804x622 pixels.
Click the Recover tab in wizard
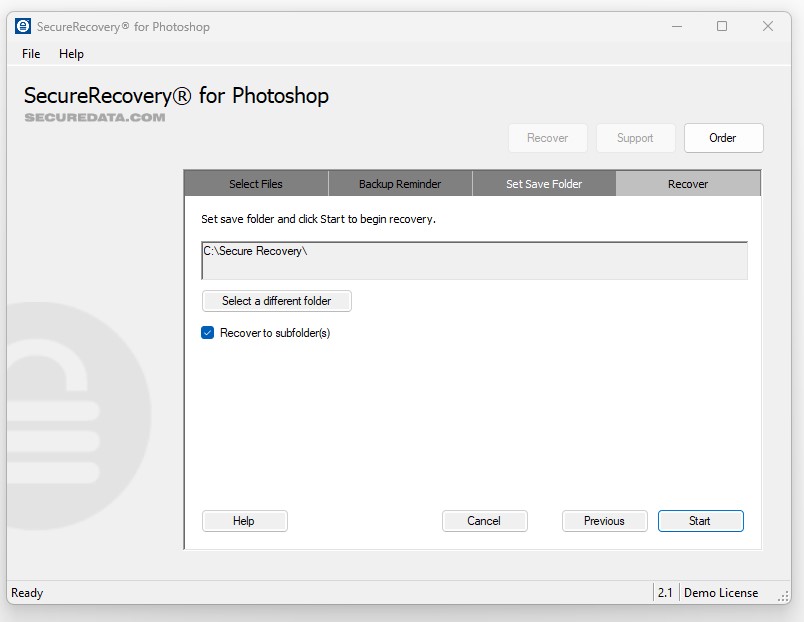688,184
